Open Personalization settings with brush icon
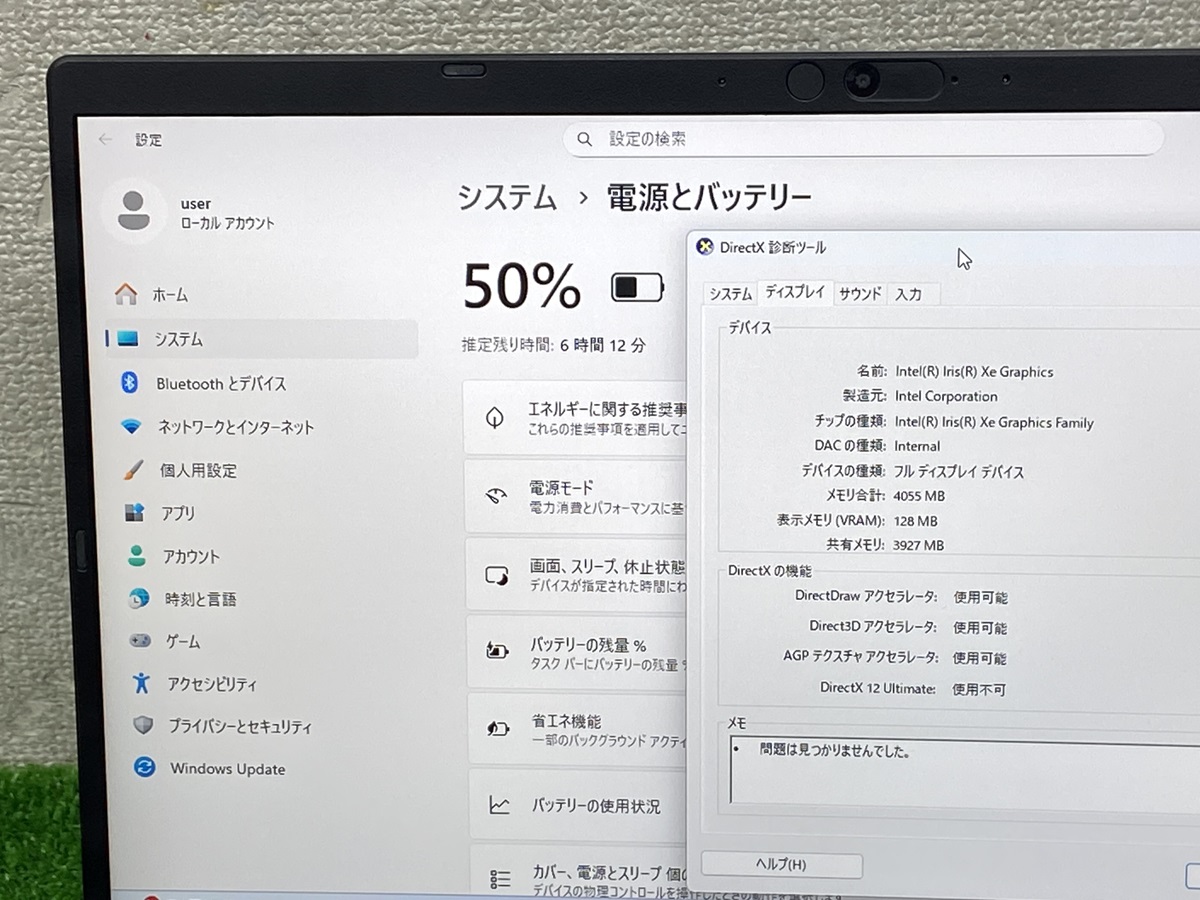The width and height of the screenshot is (1200, 900). coord(197,470)
